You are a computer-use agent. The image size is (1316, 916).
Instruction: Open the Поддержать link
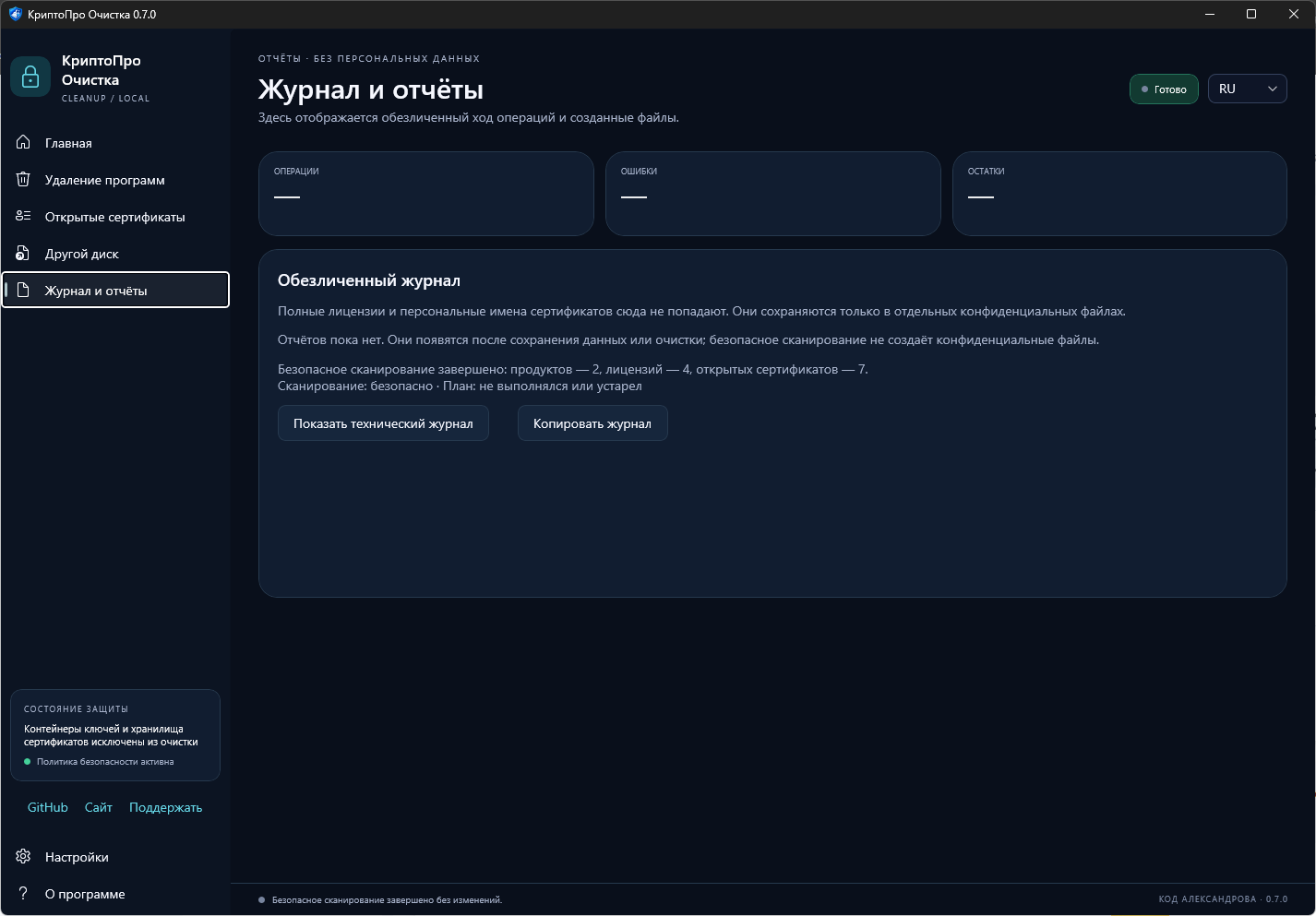(165, 807)
